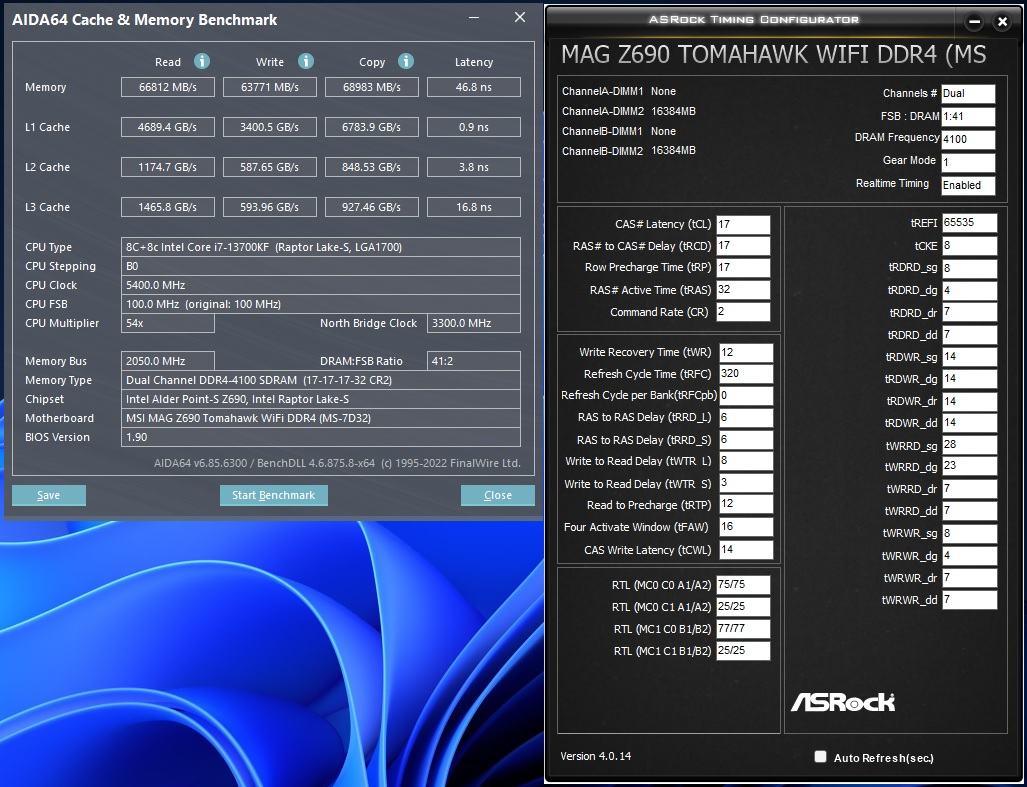1027x787 pixels.
Task: Open the Copy info icon in AIDA64
Action: pos(406,62)
